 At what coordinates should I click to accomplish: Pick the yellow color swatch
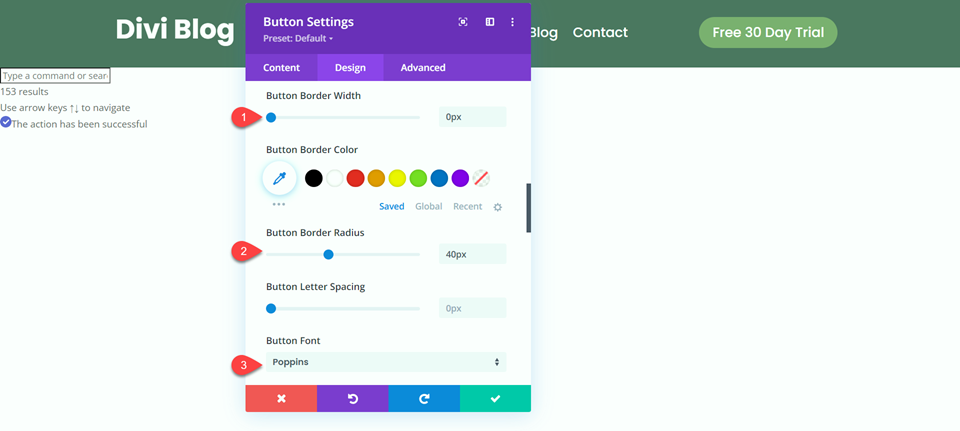[x=397, y=178]
